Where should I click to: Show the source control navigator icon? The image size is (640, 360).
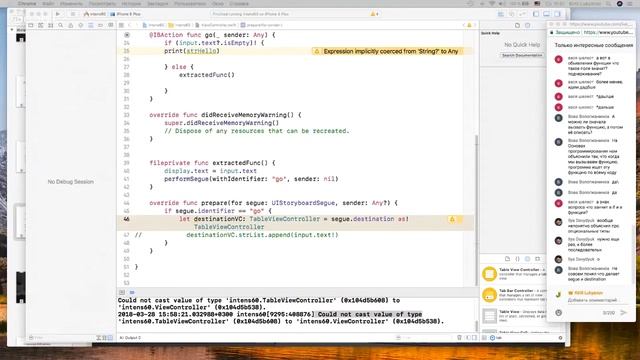pos(41,25)
